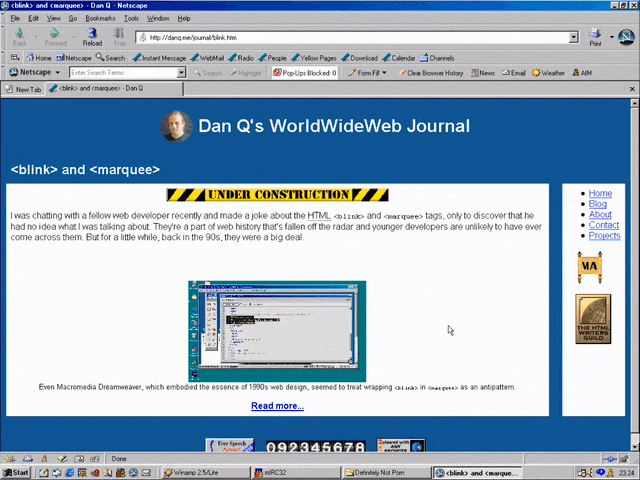Viewport: 640px width, 480px height.
Task: Click the Highlight toolbar button
Action: point(246,73)
